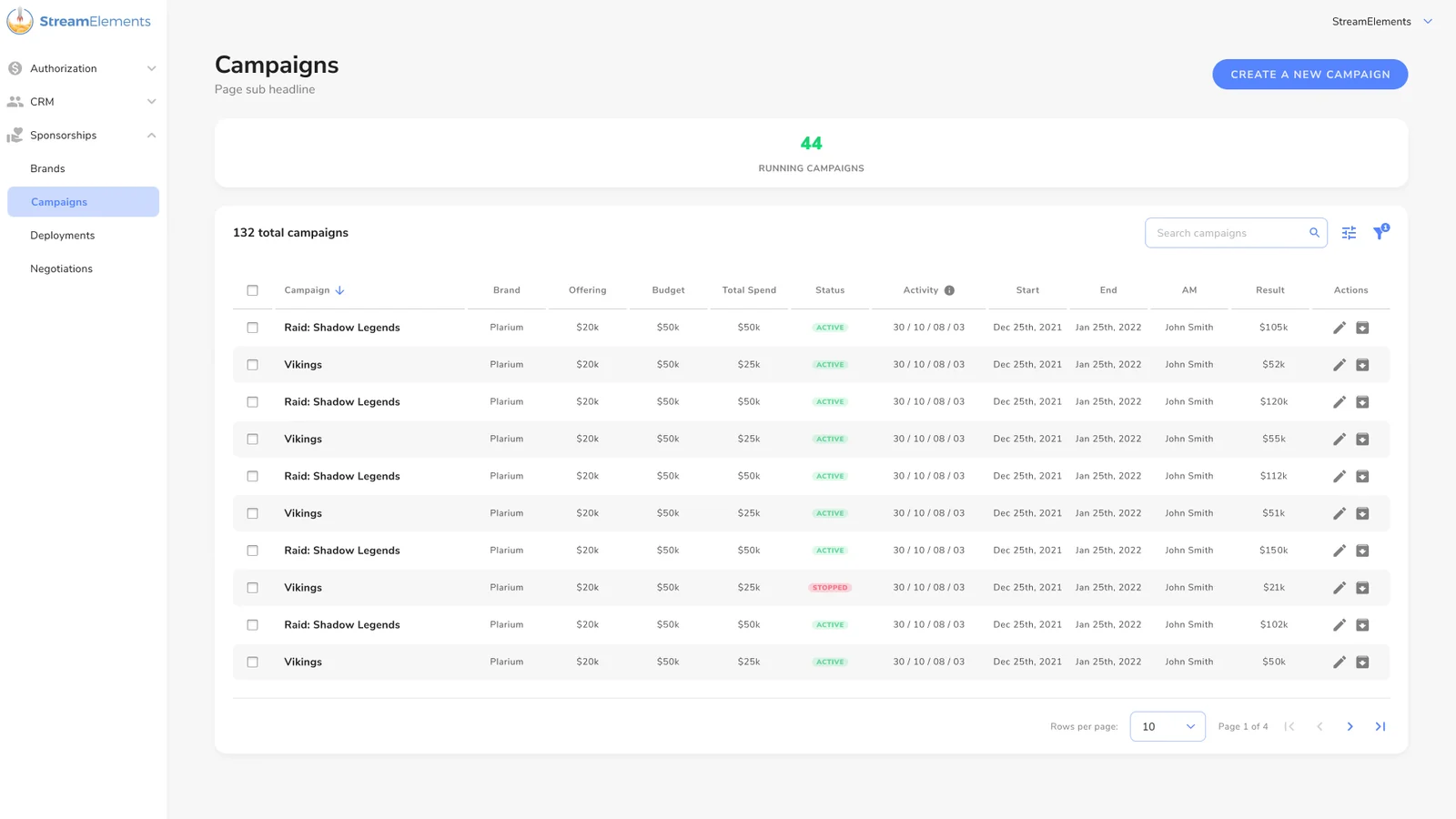Click Create a New Campaign button

coord(1309,75)
